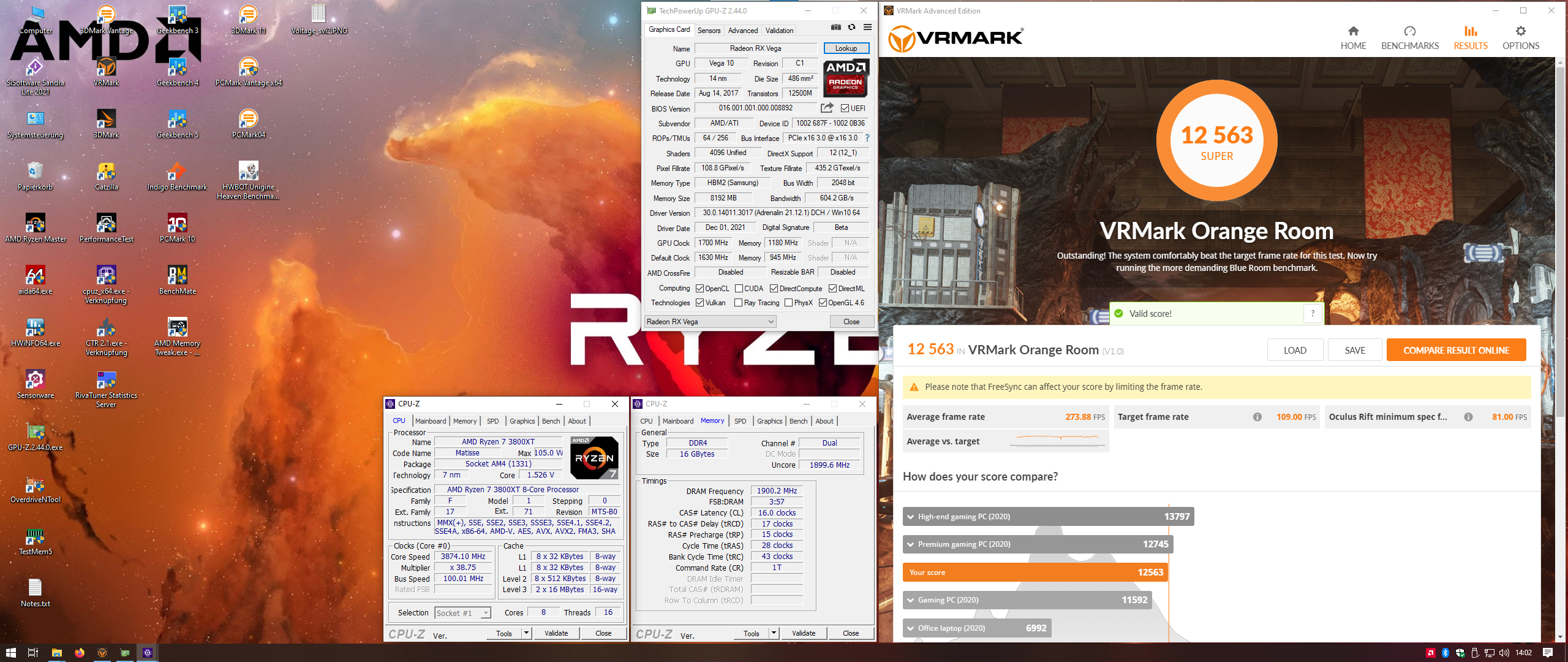Open the 3DMark 11 desktop icon

(x=248, y=19)
